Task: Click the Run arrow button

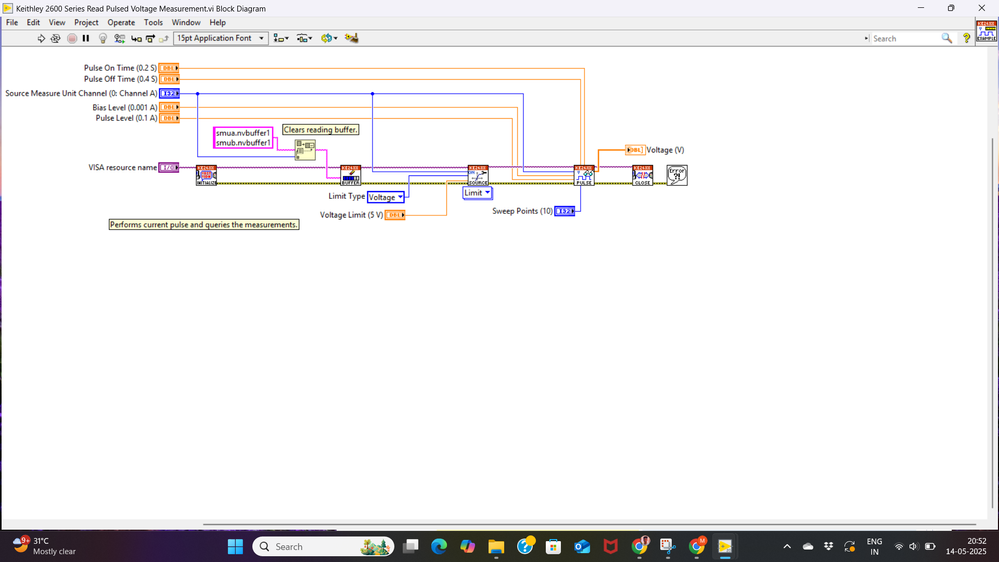Action: (41, 38)
